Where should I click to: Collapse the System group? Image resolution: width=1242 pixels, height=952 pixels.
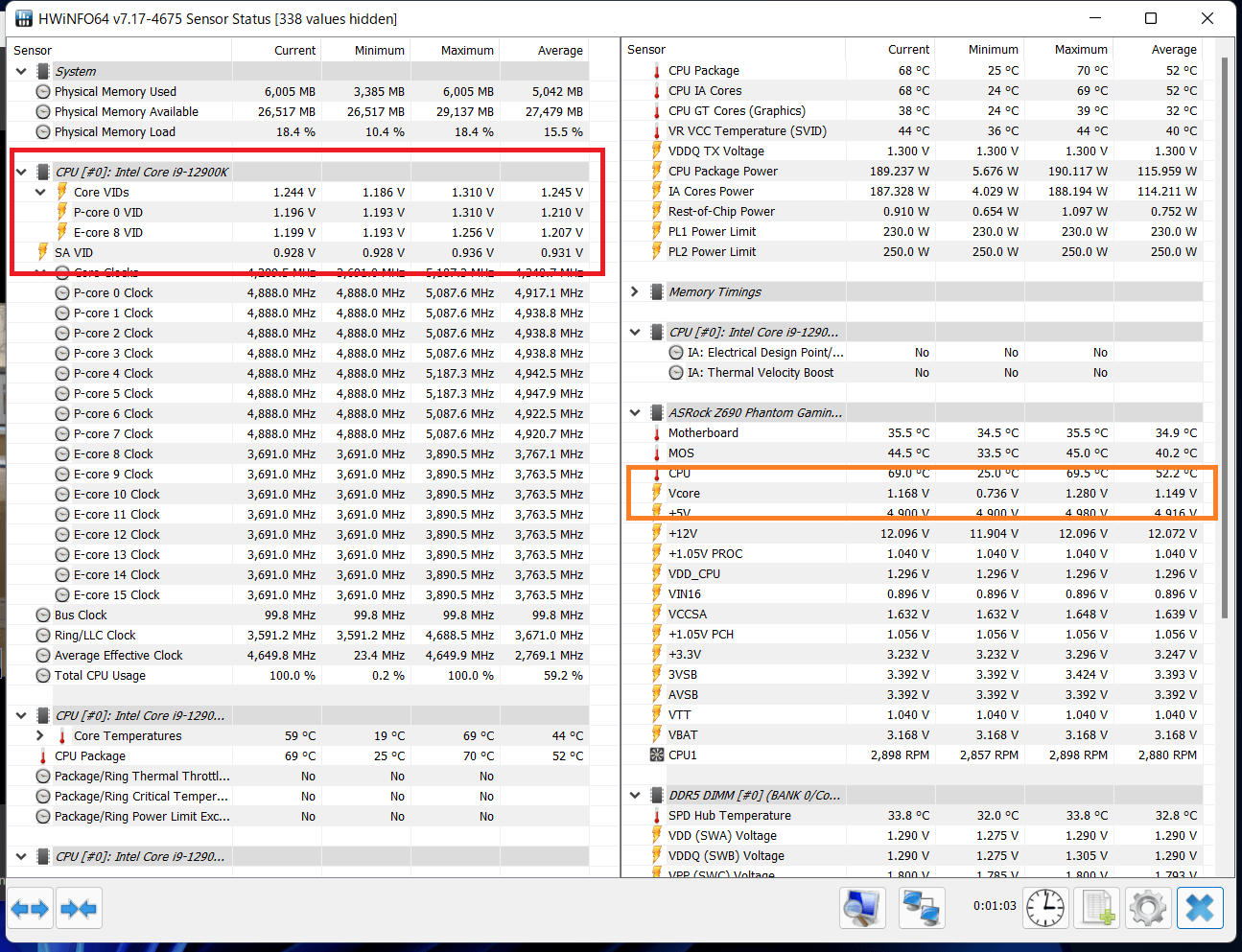pos(21,72)
